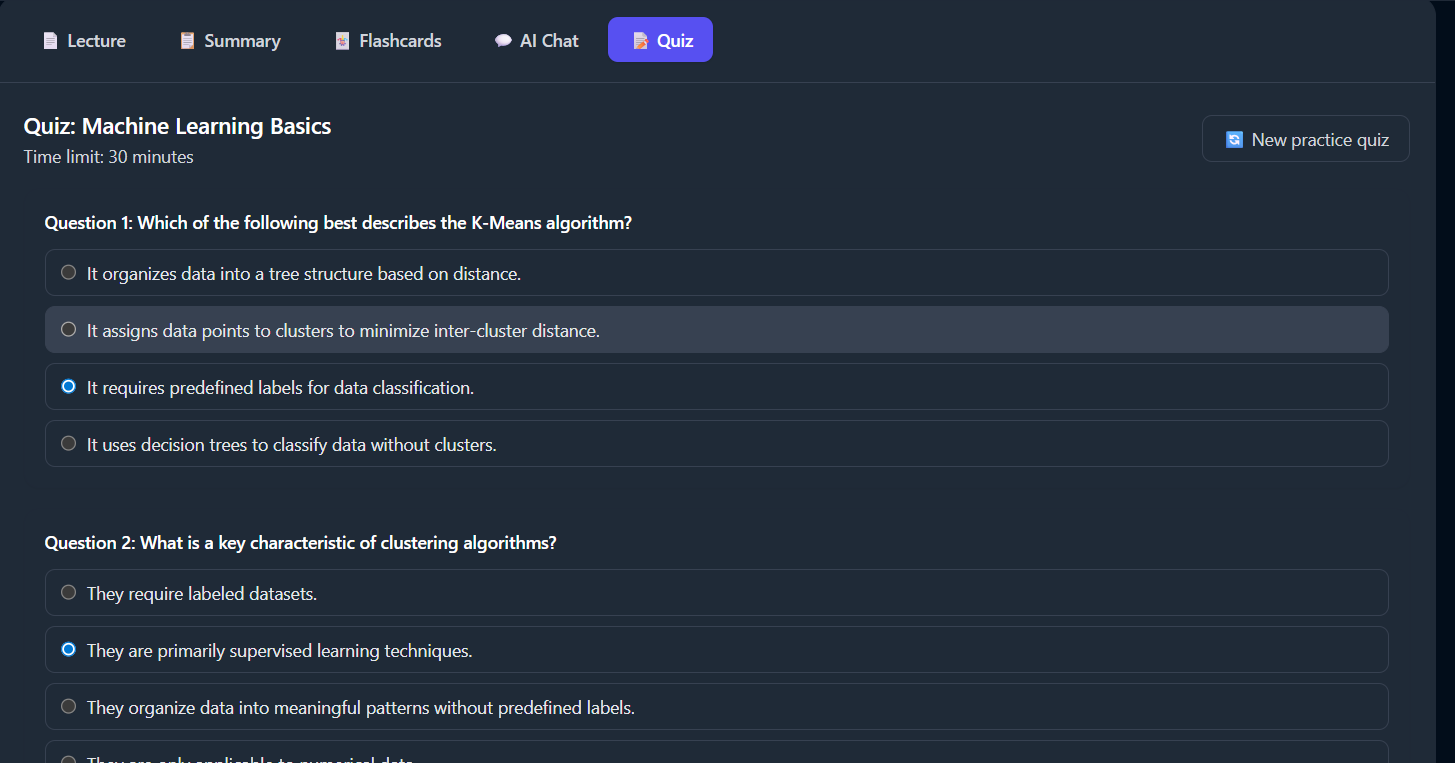Click the speech bubble icon beside AI Chat
This screenshot has height=763, width=1455.
point(503,40)
